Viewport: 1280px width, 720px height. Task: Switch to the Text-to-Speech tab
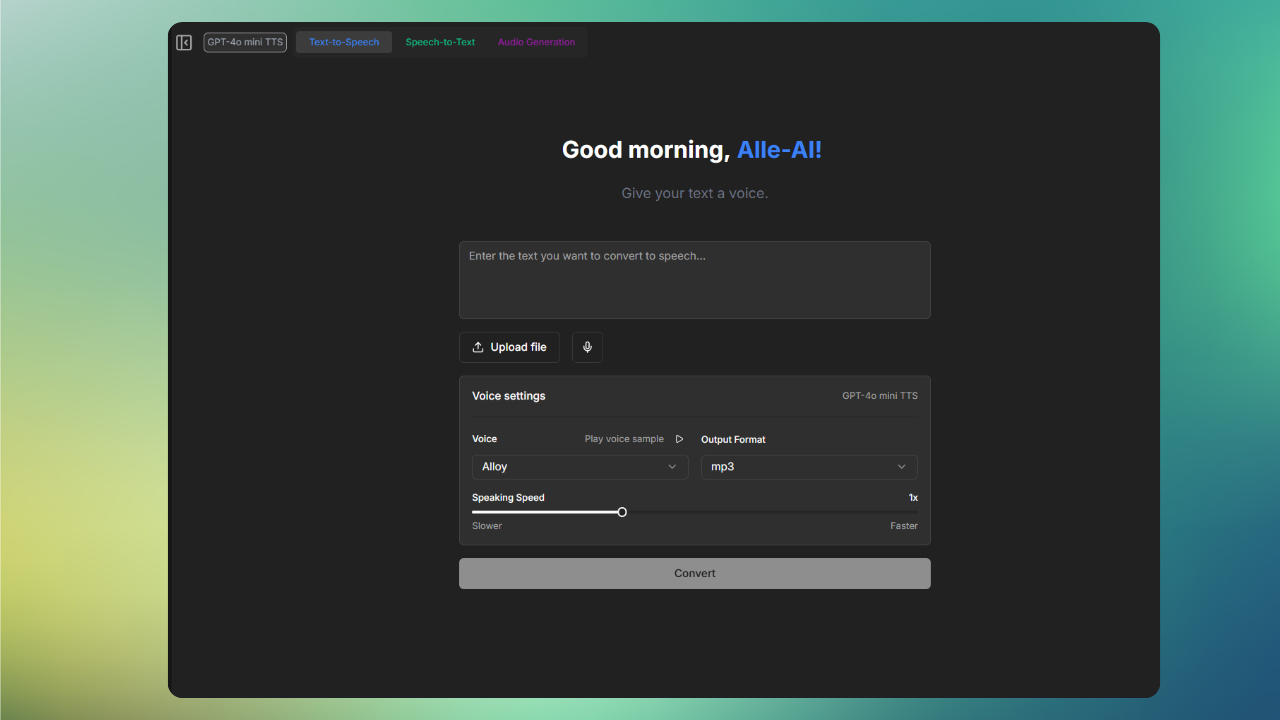point(344,42)
